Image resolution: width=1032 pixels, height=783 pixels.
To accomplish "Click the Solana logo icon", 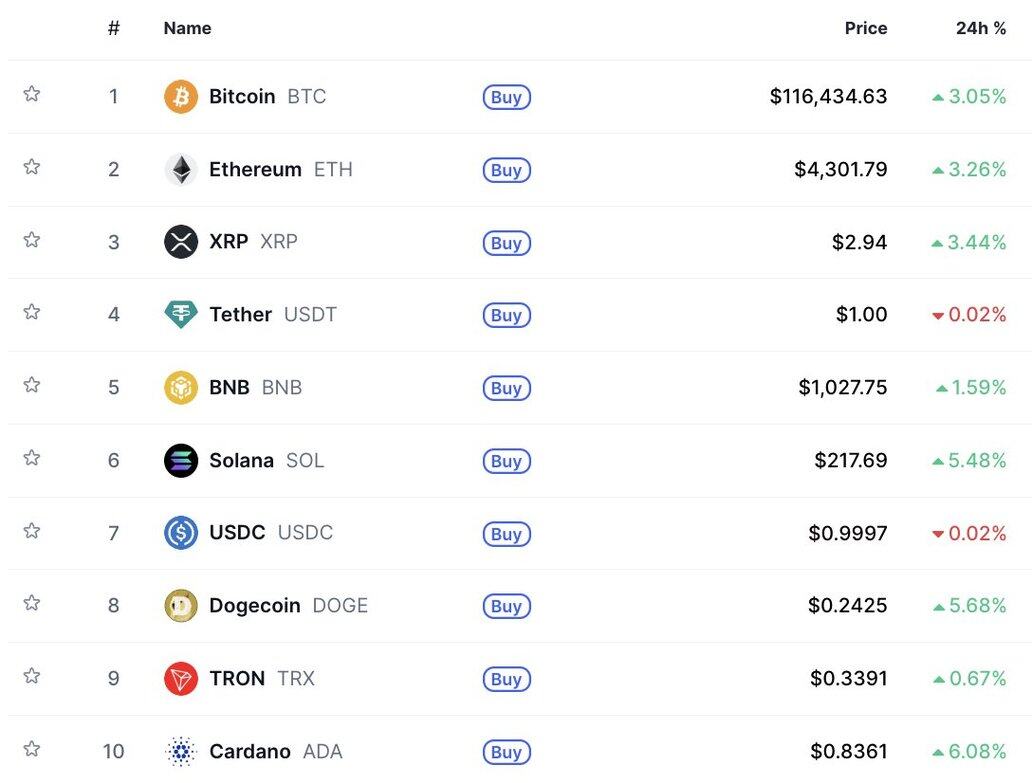I will click(181, 461).
